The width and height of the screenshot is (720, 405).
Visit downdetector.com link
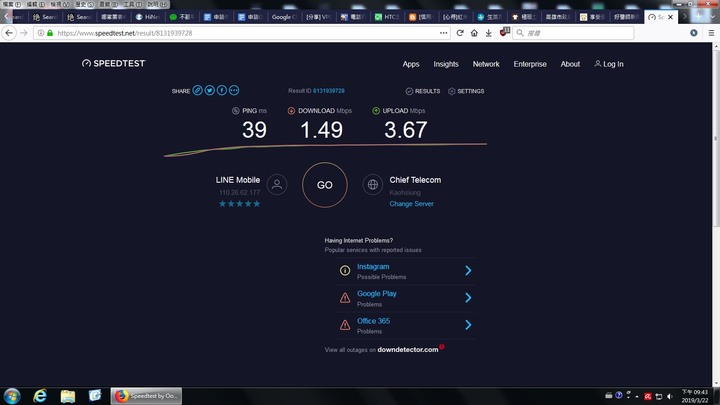click(x=408, y=350)
